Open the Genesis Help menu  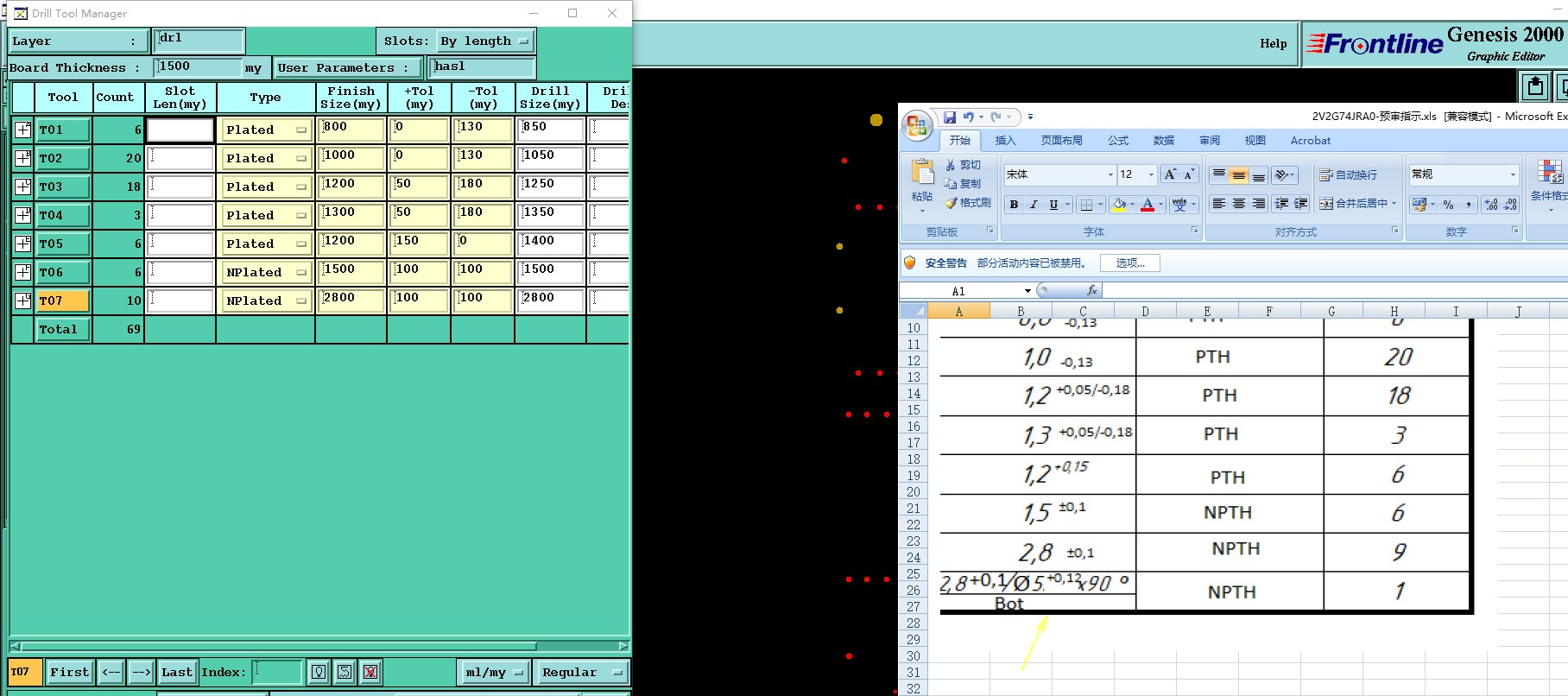click(1273, 43)
